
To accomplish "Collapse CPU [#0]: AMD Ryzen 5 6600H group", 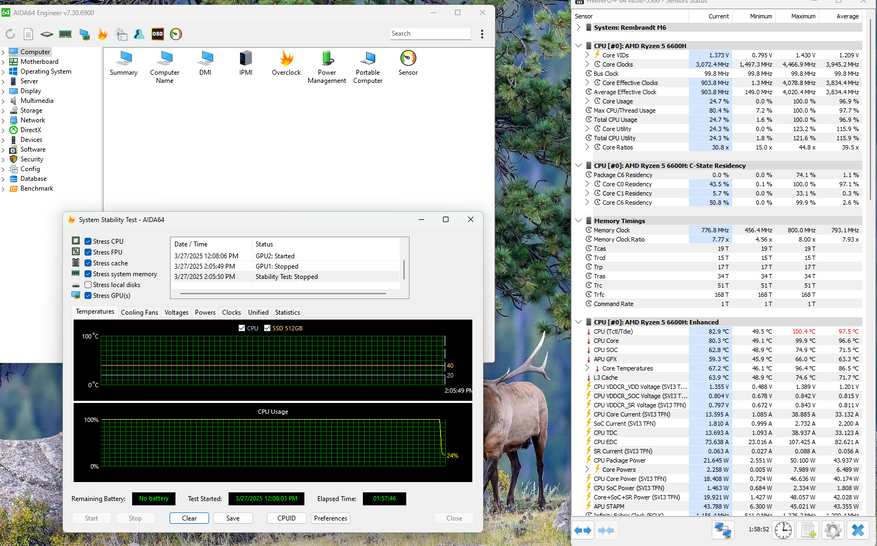I will pos(579,46).
